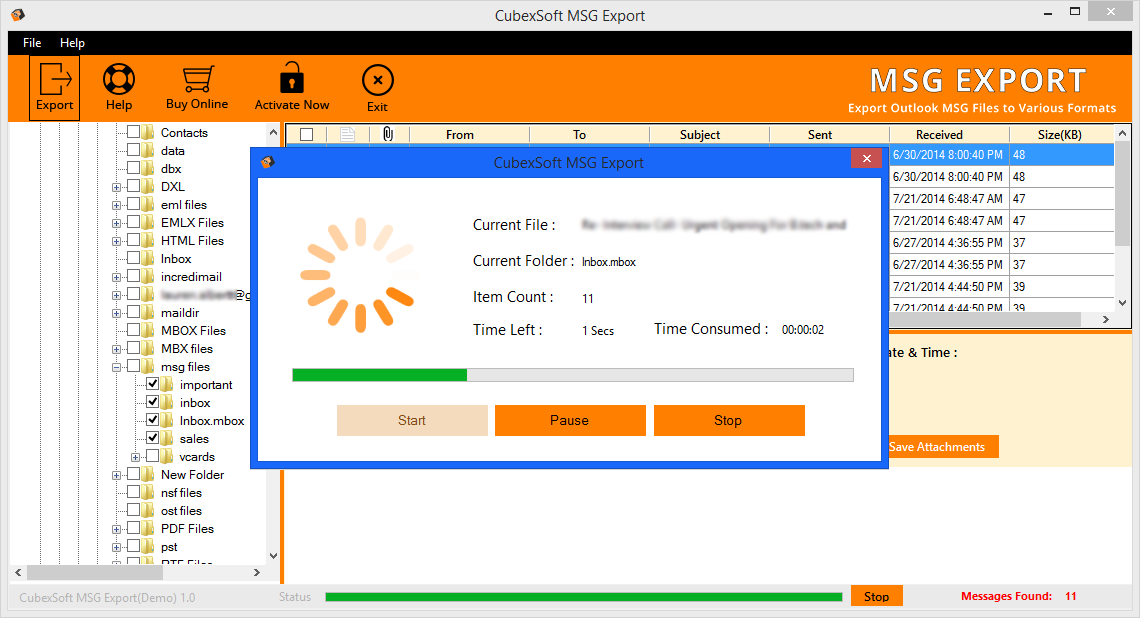This screenshot has height=618, width=1140.
Task: Collapse the msg files tree node
Action: click(116, 368)
